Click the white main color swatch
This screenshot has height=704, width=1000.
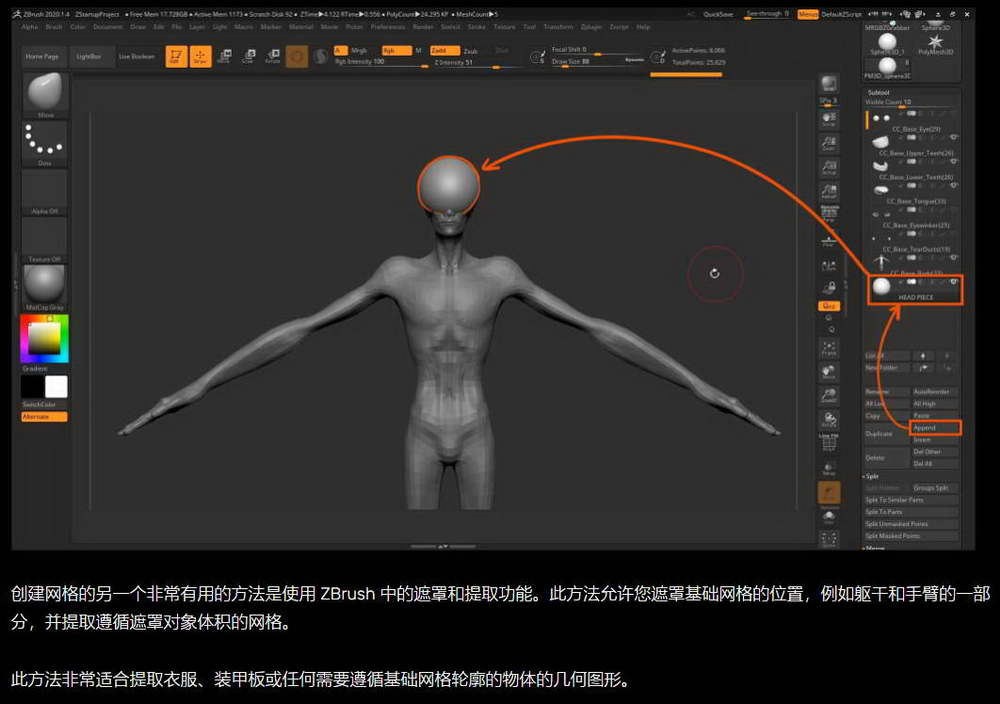pos(56,386)
